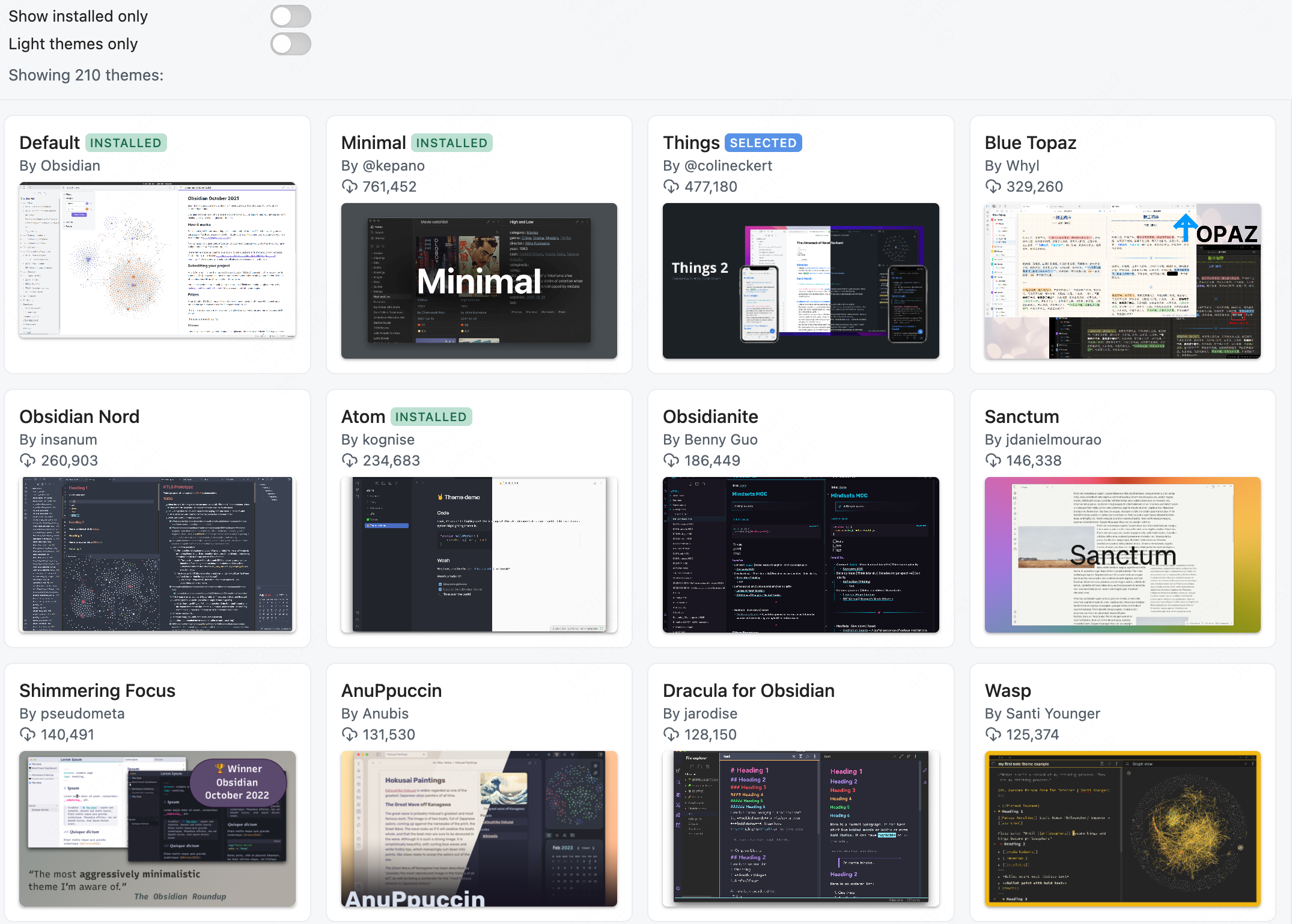The image size is (1292, 924).
Task: Click the Things theme title
Action: coord(691,143)
